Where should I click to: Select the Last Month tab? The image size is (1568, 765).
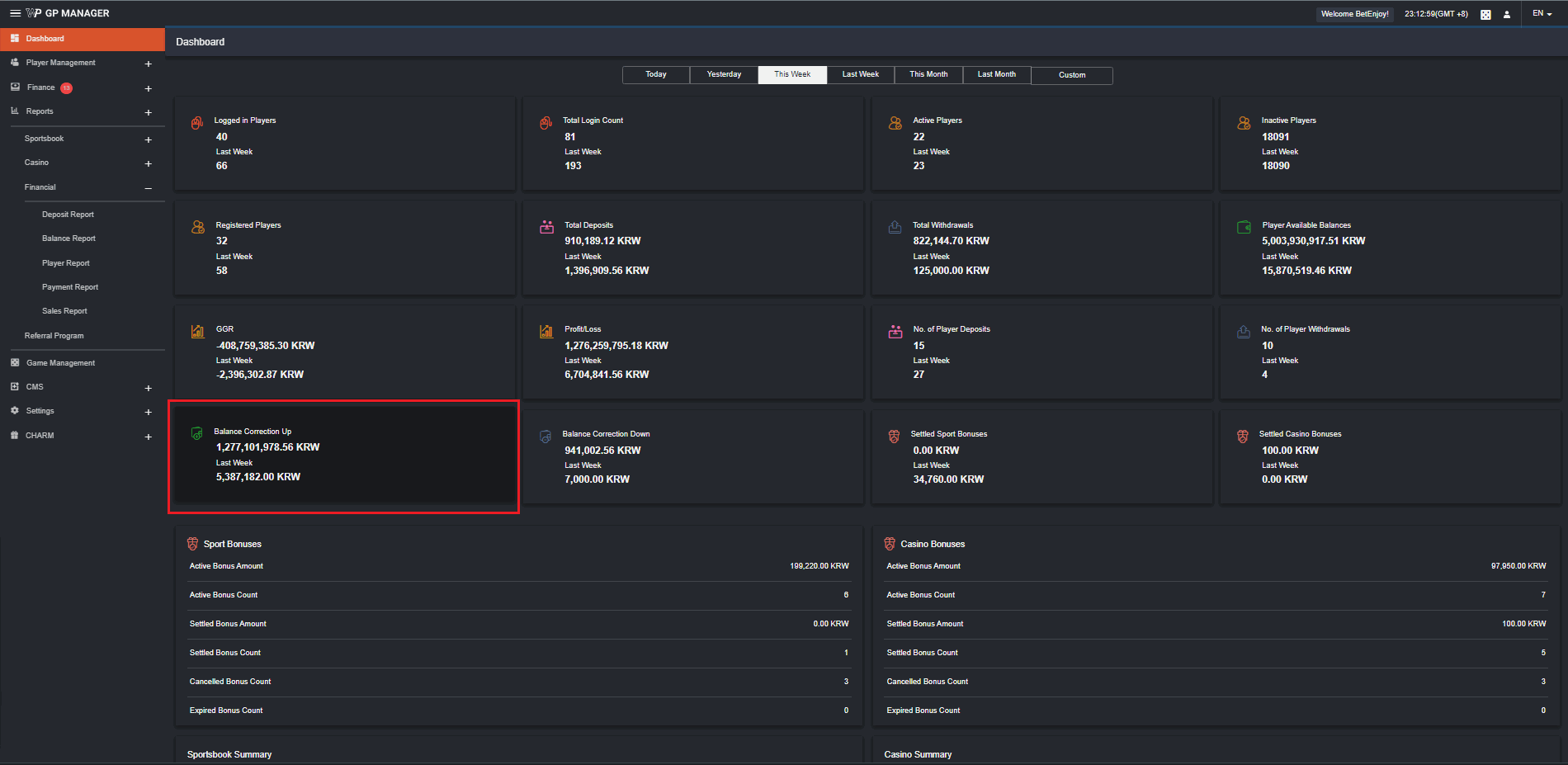(997, 75)
